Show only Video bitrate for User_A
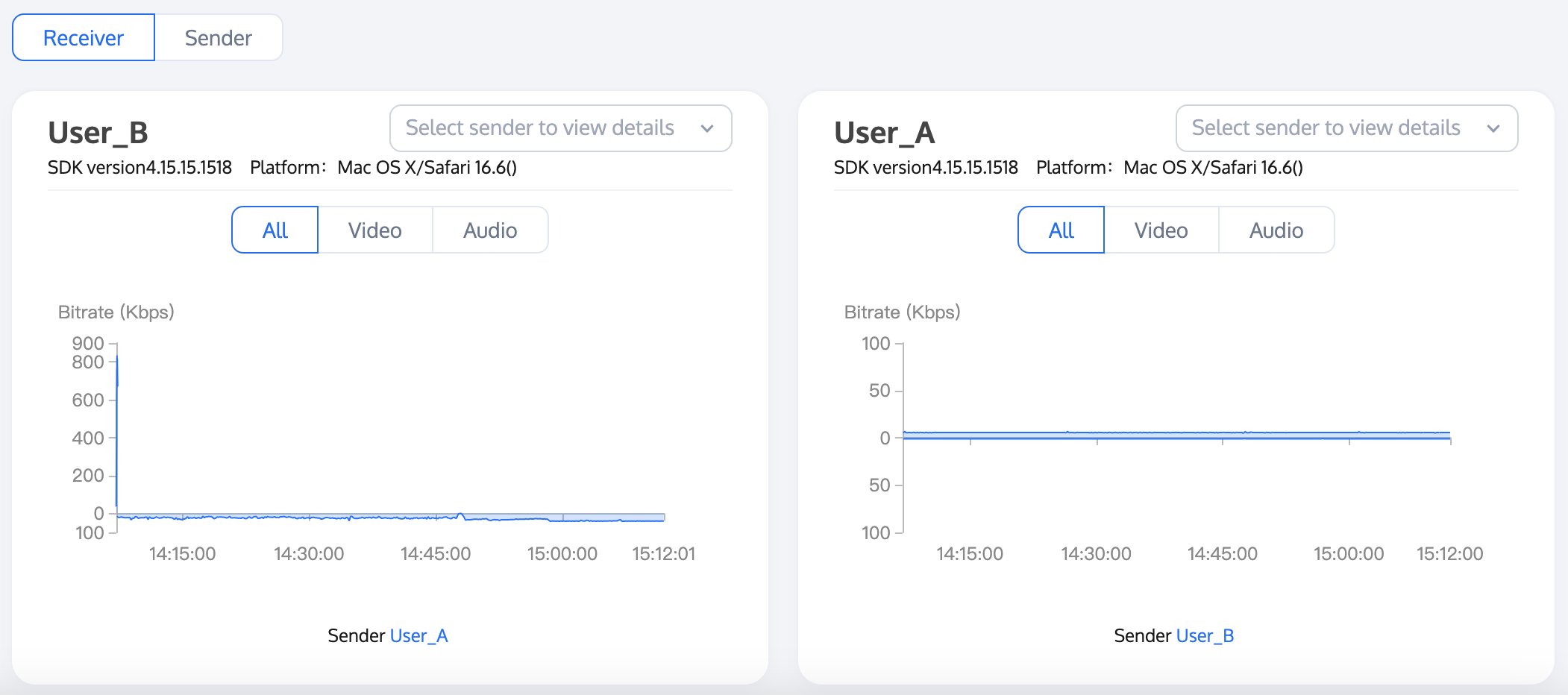Viewport: 1568px width, 695px height. 1161,230
